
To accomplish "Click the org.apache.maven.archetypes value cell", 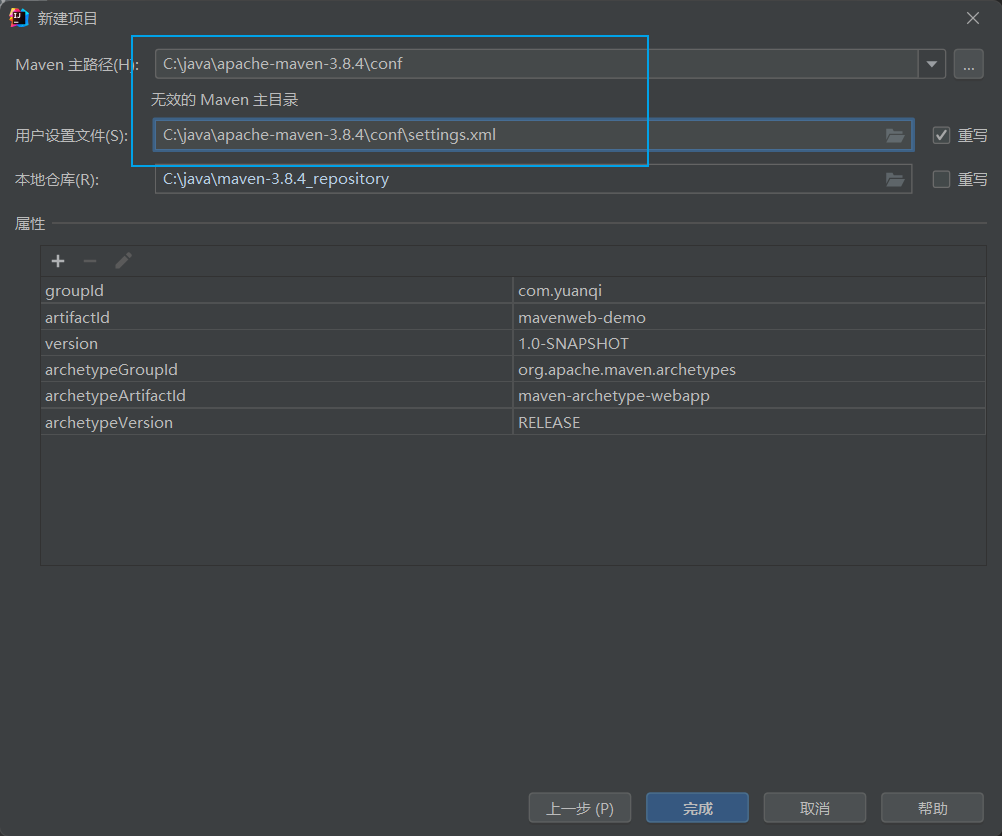I will (x=749, y=369).
